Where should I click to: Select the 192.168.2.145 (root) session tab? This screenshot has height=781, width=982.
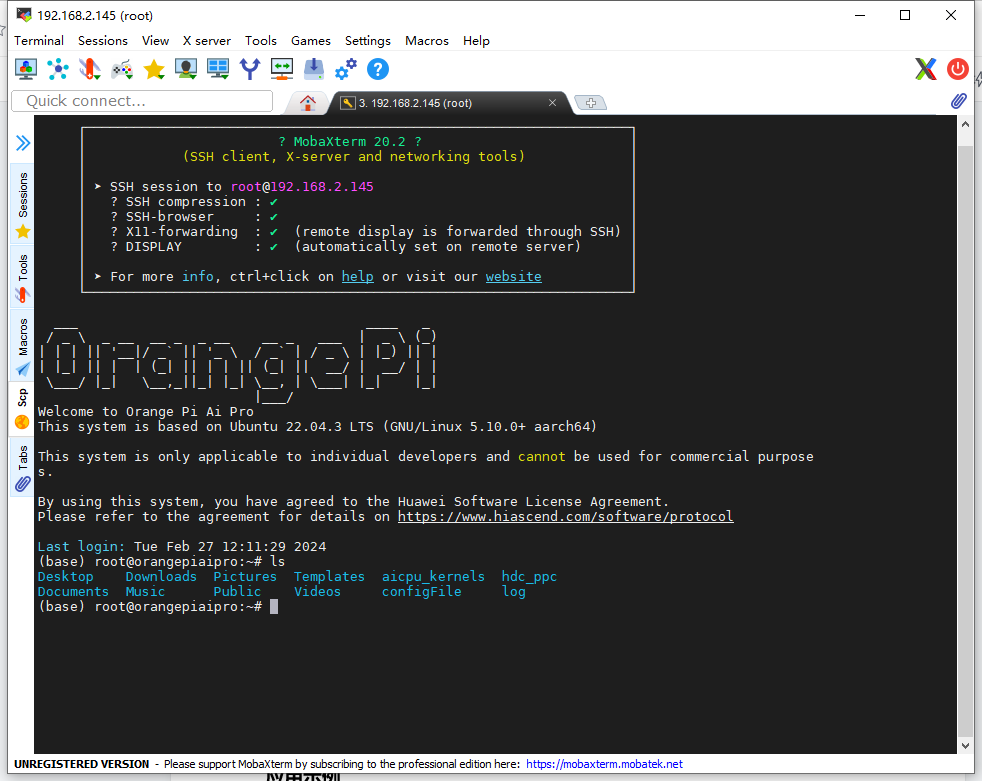click(448, 103)
